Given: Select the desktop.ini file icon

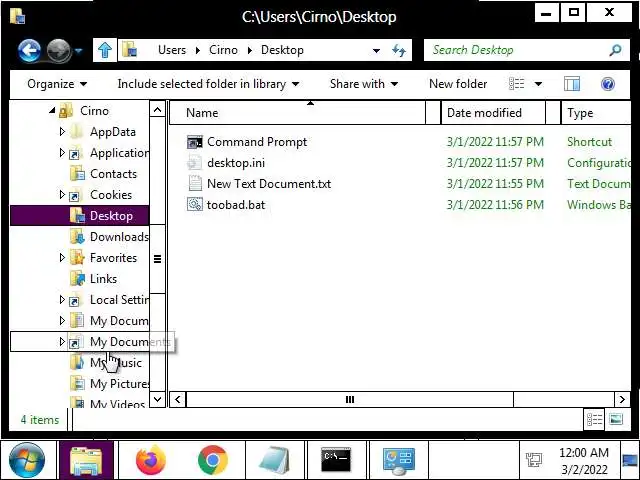Looking at the screenshot, I should click(x=195, y=163).
